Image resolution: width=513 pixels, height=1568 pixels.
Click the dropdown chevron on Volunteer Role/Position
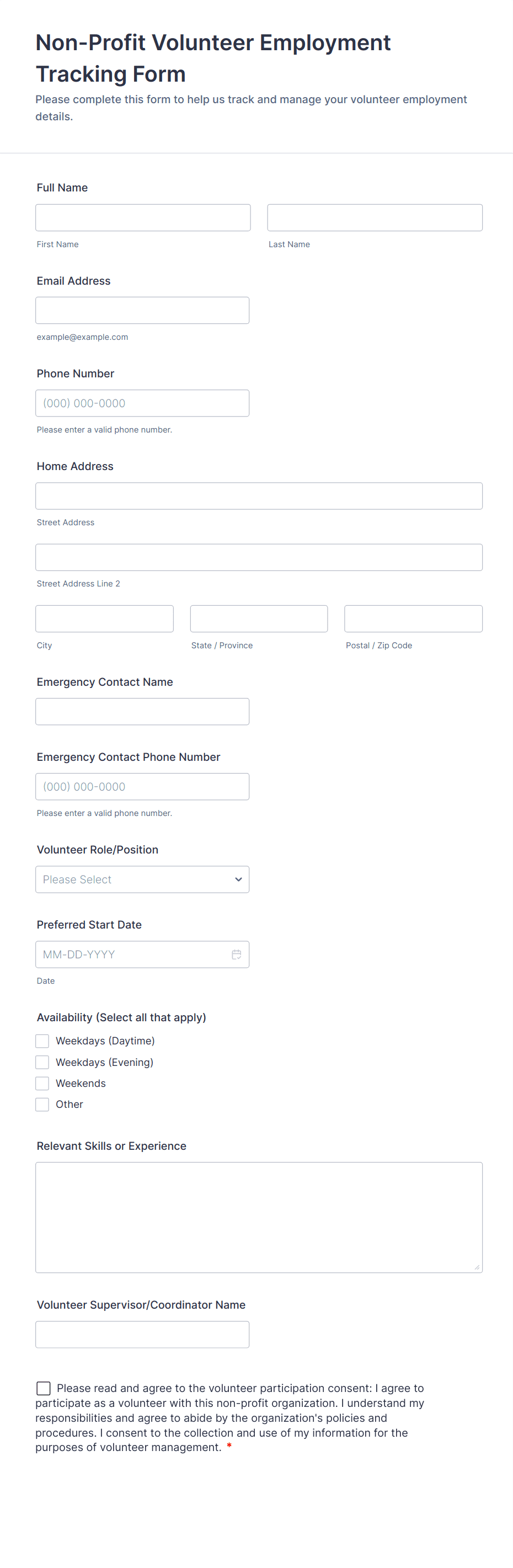[x=237, y=879]
